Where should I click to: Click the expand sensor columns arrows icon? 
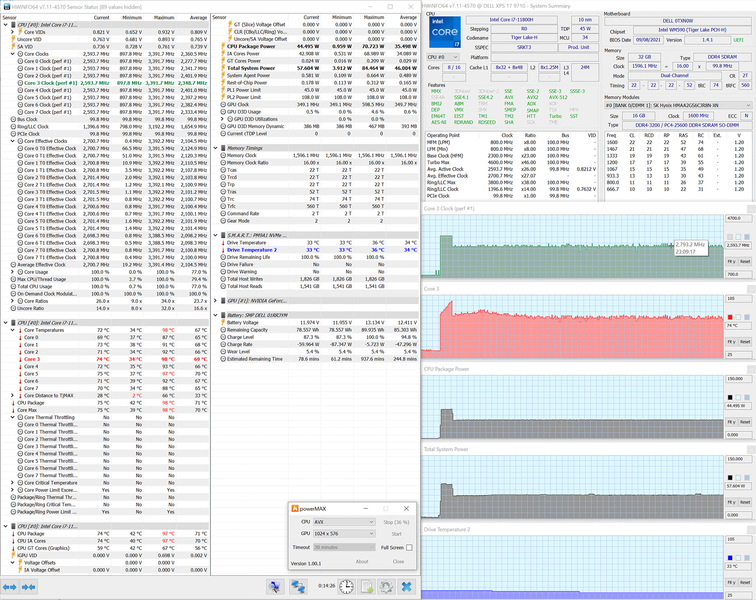10,587
